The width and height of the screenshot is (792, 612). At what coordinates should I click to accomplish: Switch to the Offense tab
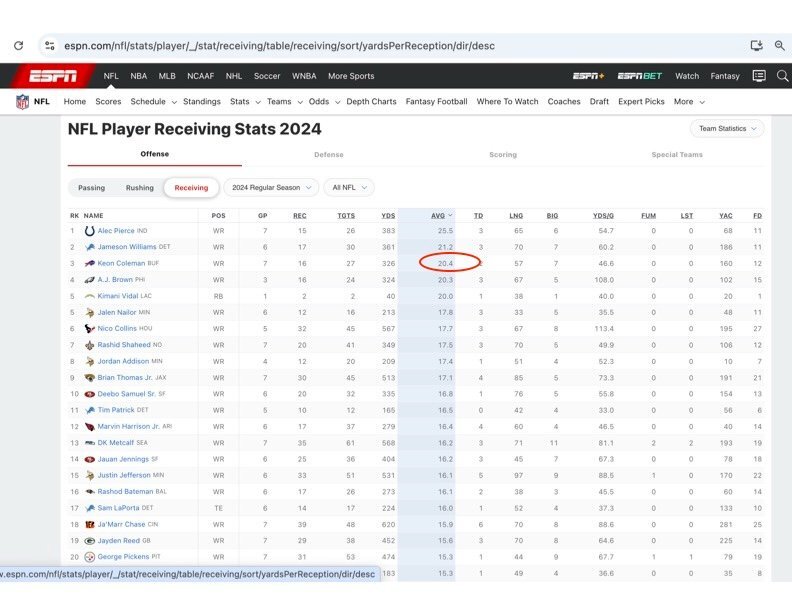pyautogui.click(x=155, y=154)
